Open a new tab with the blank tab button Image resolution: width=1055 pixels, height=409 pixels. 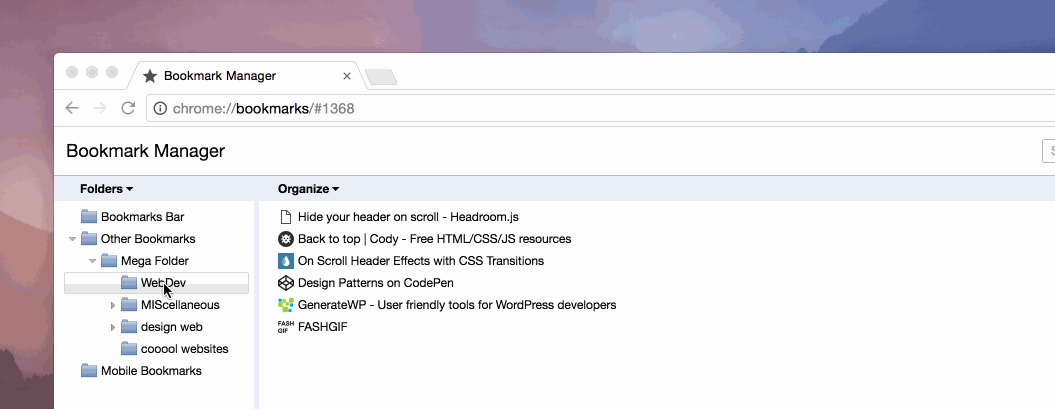pos(381,77)
